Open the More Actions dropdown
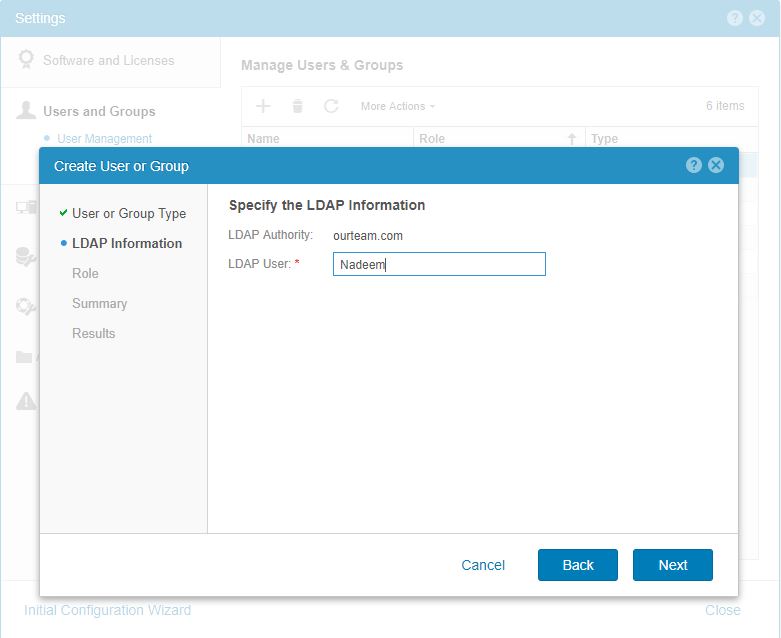The image size is (781, 638). coord(397,106)
